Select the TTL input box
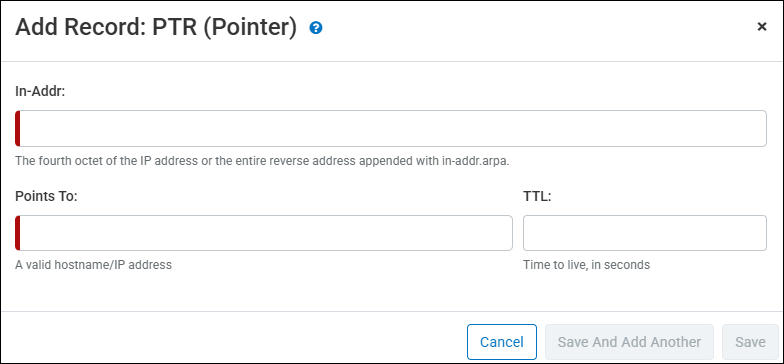784x364 pixels. (x=644, y=233)
